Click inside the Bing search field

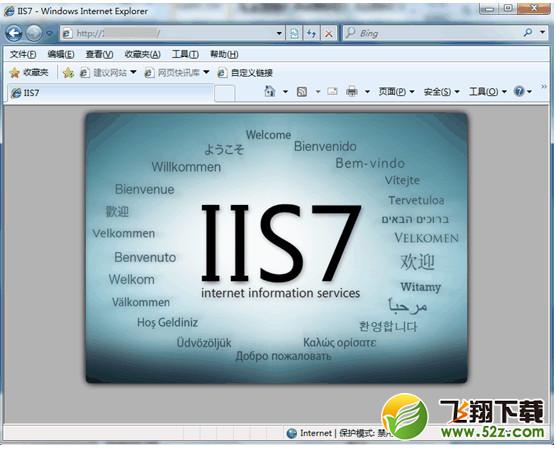point(433,33)
